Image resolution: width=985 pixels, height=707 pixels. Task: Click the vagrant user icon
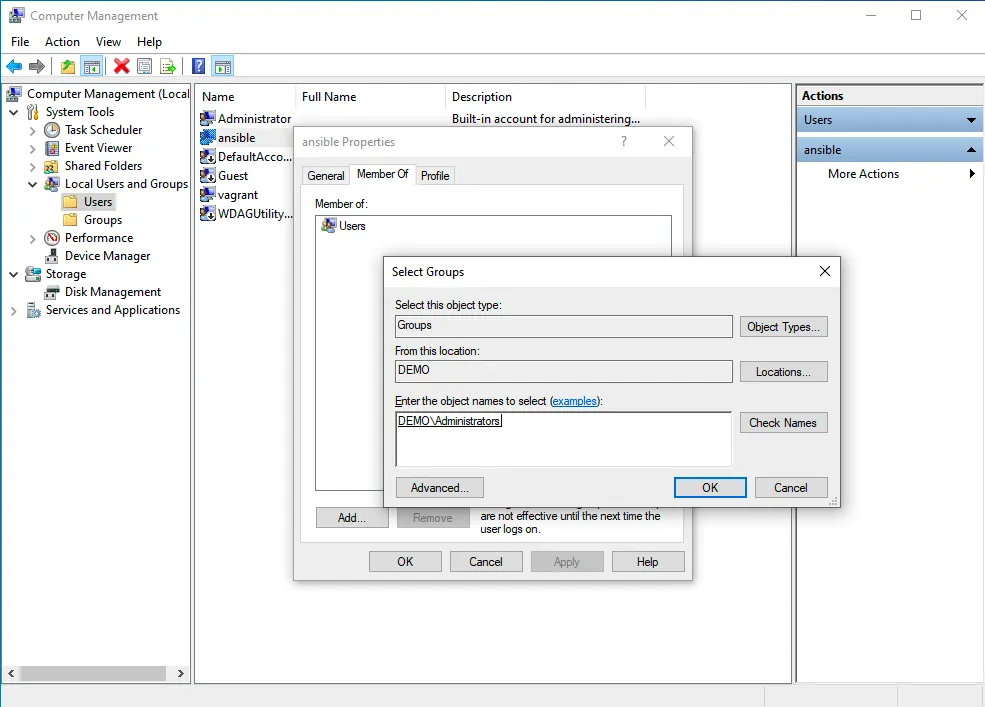207,195
